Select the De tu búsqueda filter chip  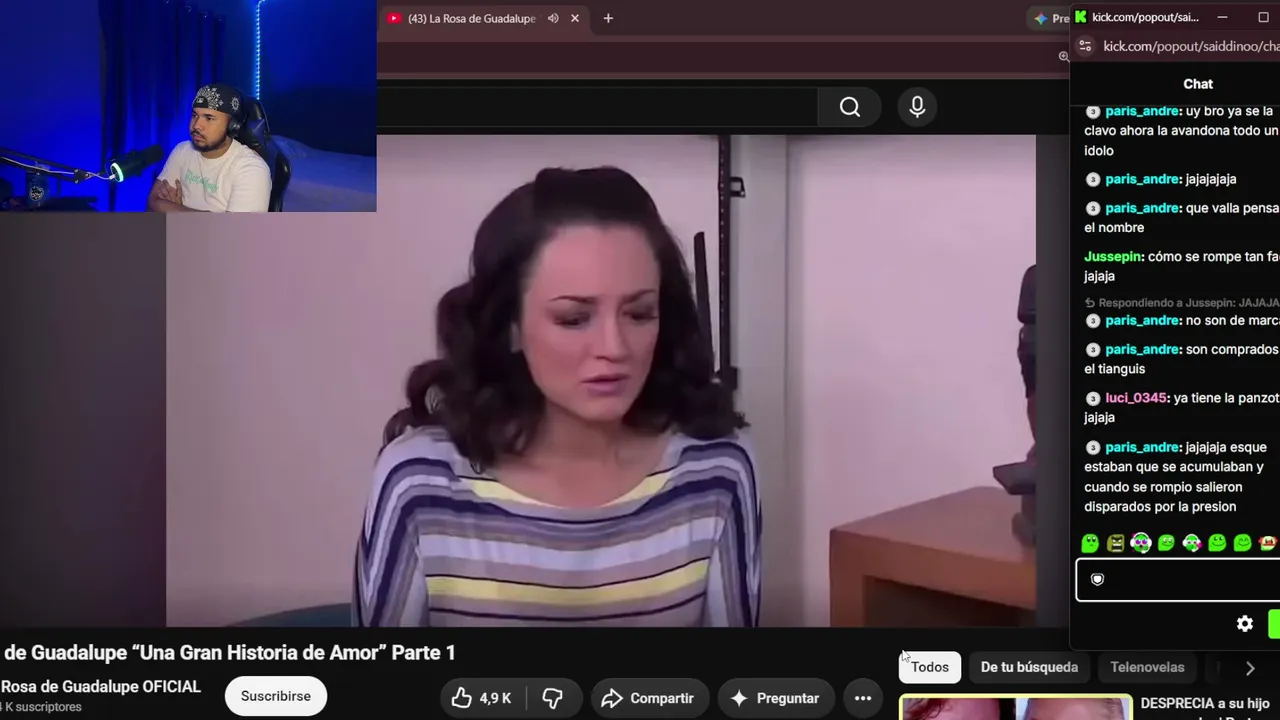coord(1029,667)
